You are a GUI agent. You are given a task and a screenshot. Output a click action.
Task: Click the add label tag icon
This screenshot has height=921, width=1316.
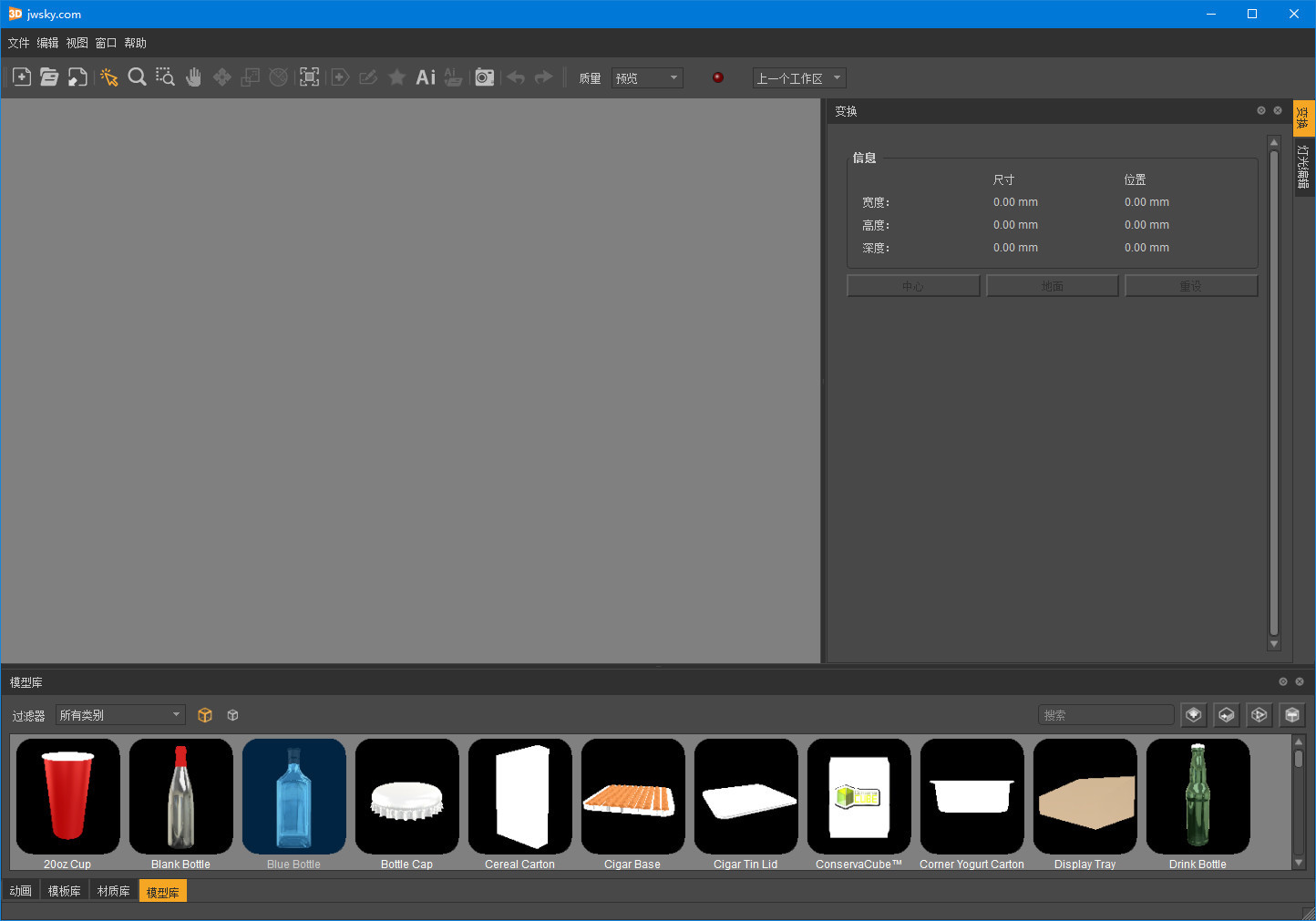point(340,77)
